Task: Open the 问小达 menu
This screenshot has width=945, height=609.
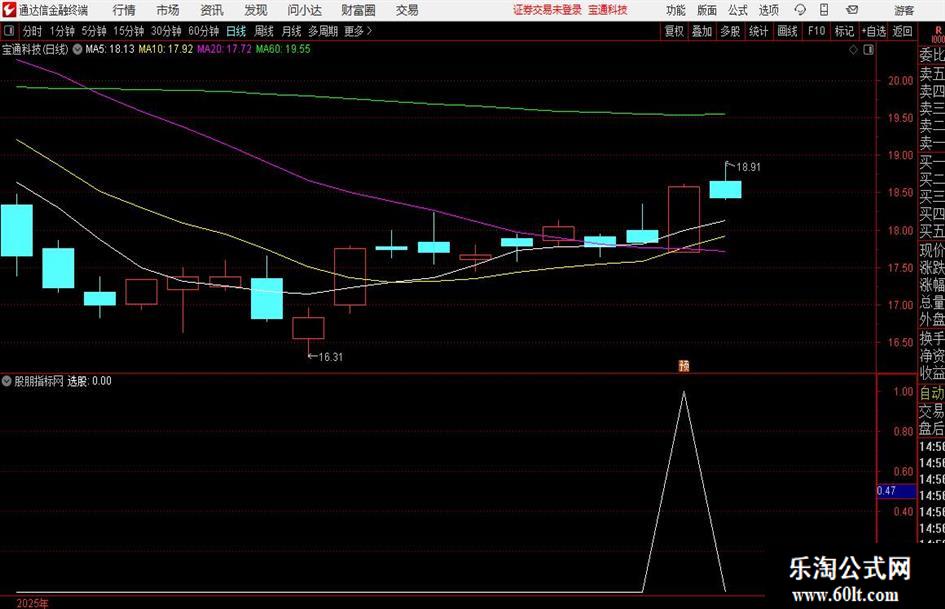Action: (x=305, y=10)
